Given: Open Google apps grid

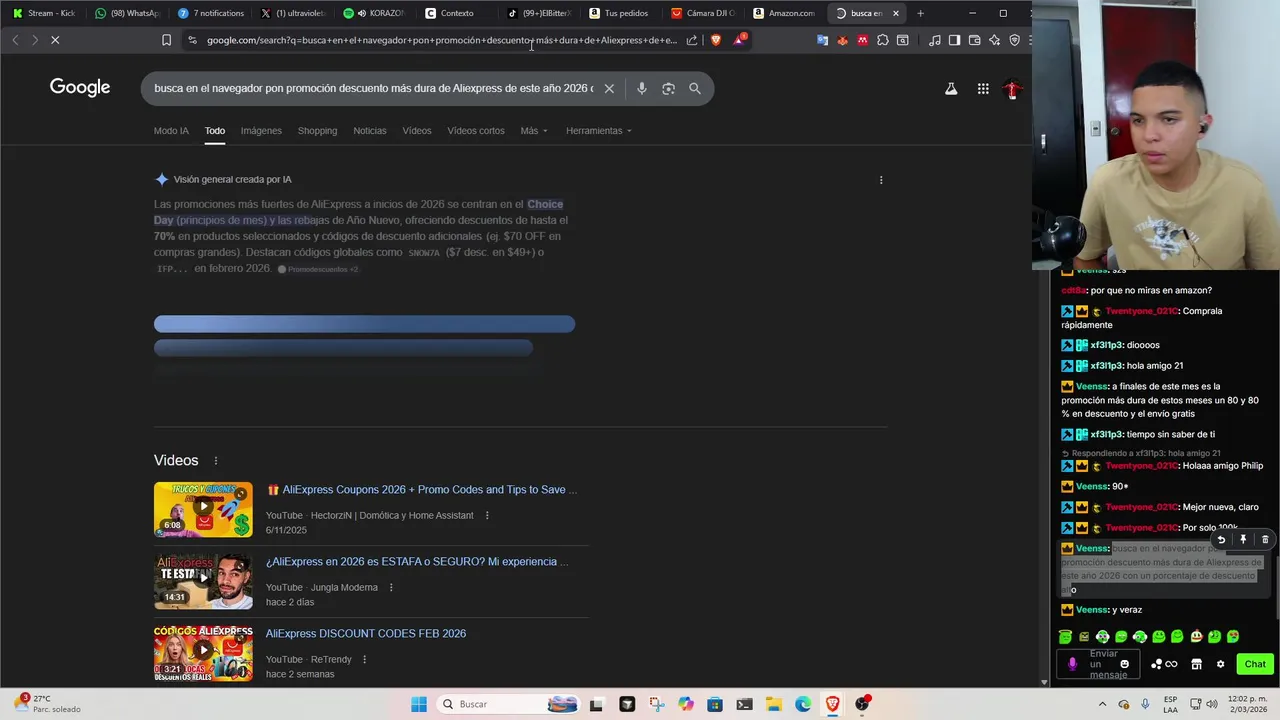Looking at the screenshot, I should 983,89.
